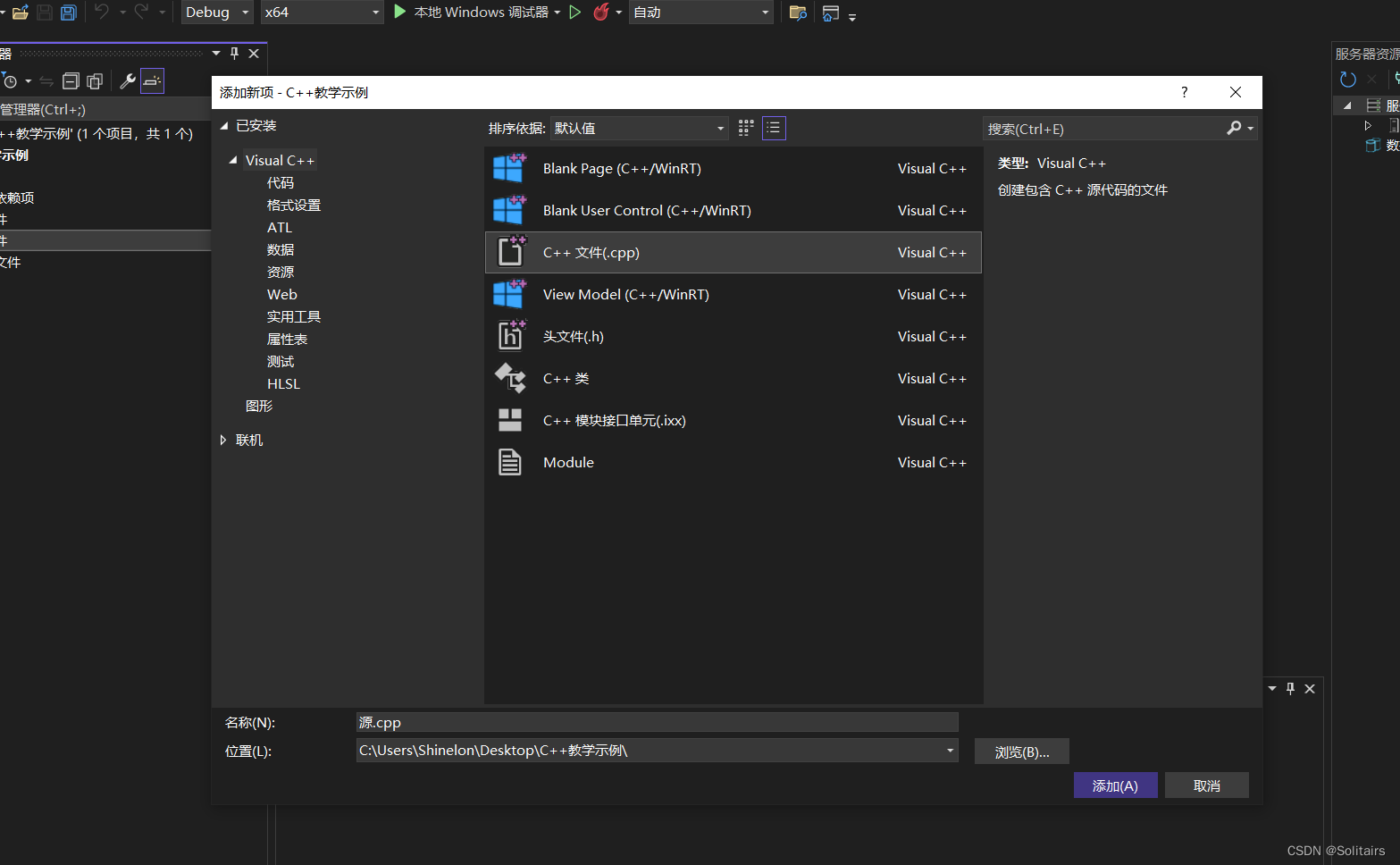Select the 资源 category

click(281, 273)
